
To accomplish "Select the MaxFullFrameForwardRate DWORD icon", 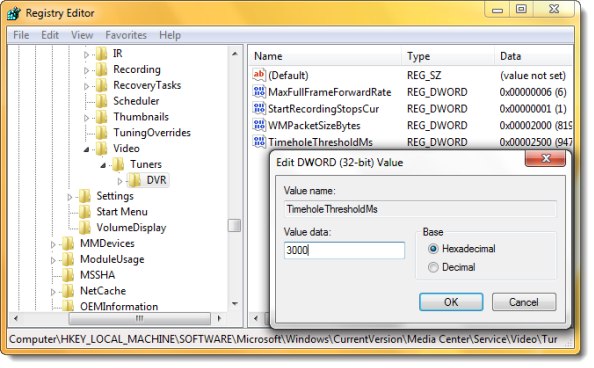I will 259,91.
